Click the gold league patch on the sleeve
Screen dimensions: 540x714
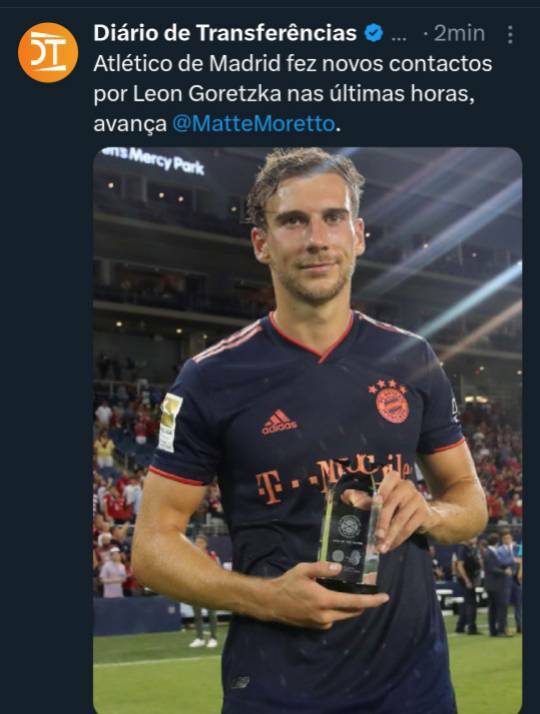pos(170,423)
